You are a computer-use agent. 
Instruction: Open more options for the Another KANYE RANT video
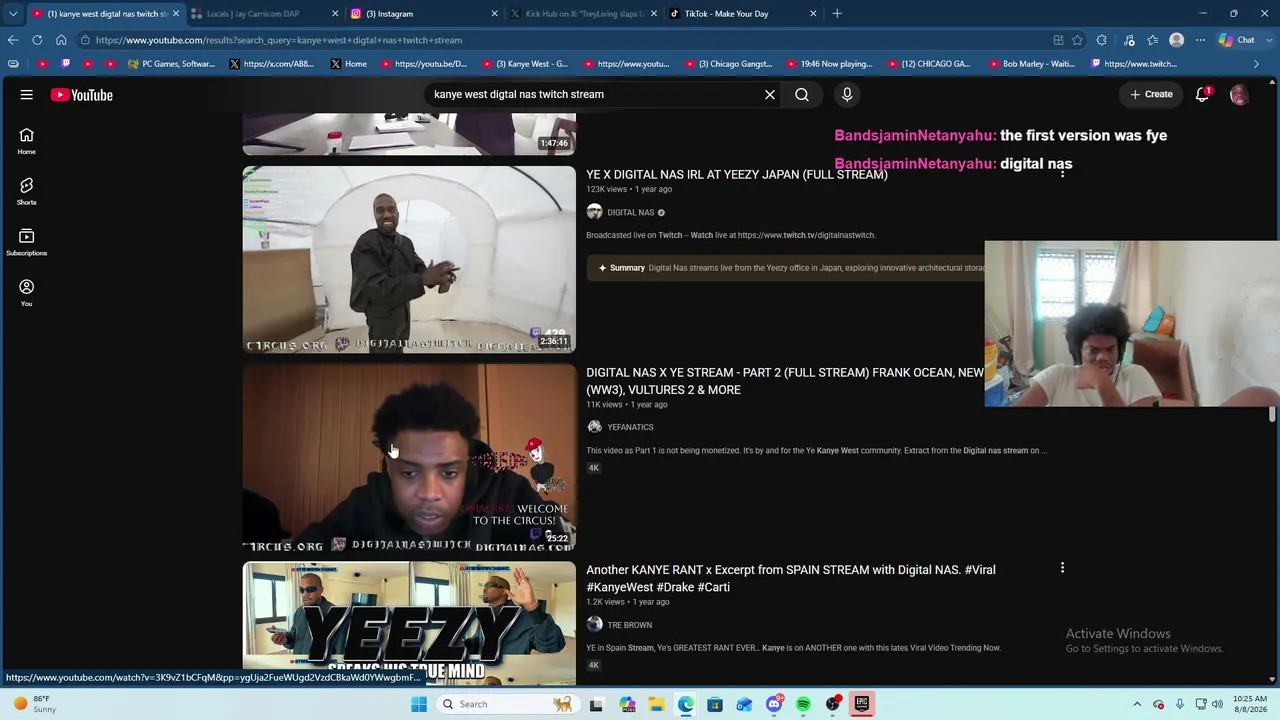[x=1062, y=568]
